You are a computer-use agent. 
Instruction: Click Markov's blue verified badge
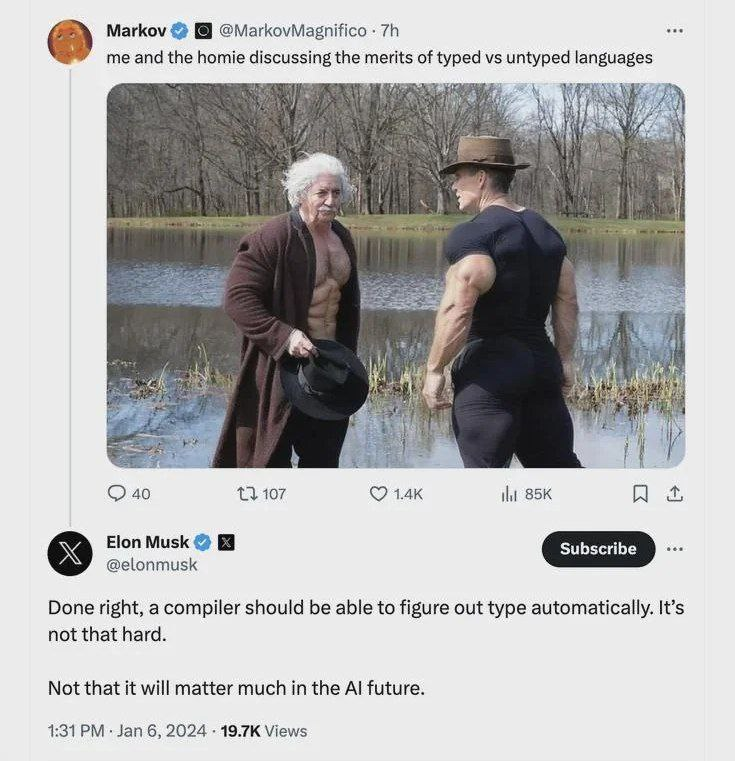(180, 31)
